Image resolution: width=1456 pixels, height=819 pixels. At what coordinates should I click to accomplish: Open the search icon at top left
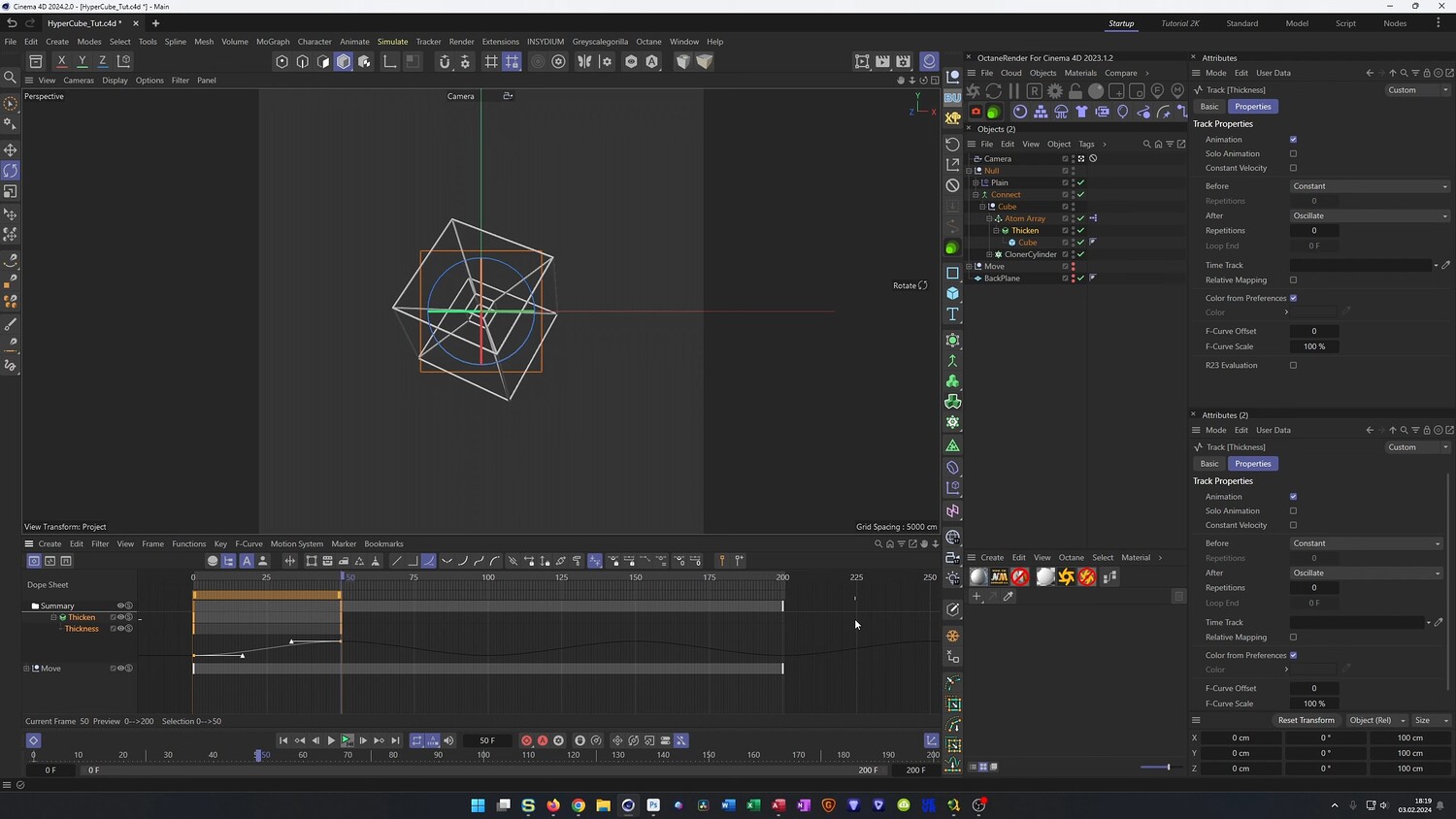11,77
